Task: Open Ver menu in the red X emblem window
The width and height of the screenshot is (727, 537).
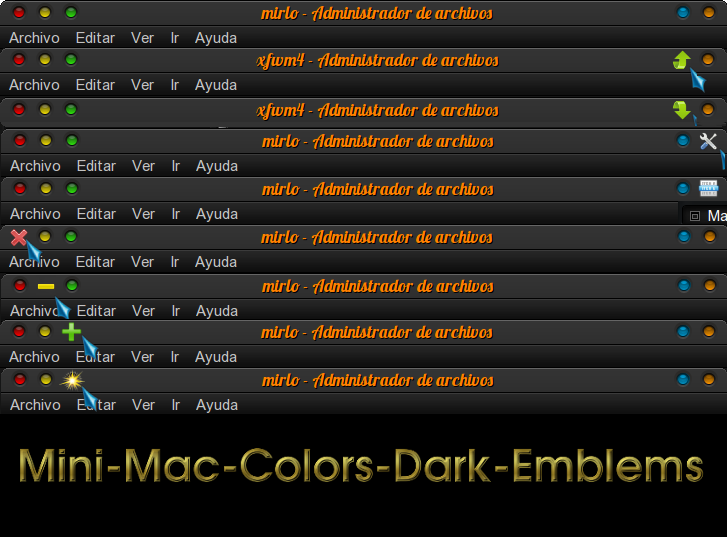Action: pyautogui.click(x=142, y=262)
